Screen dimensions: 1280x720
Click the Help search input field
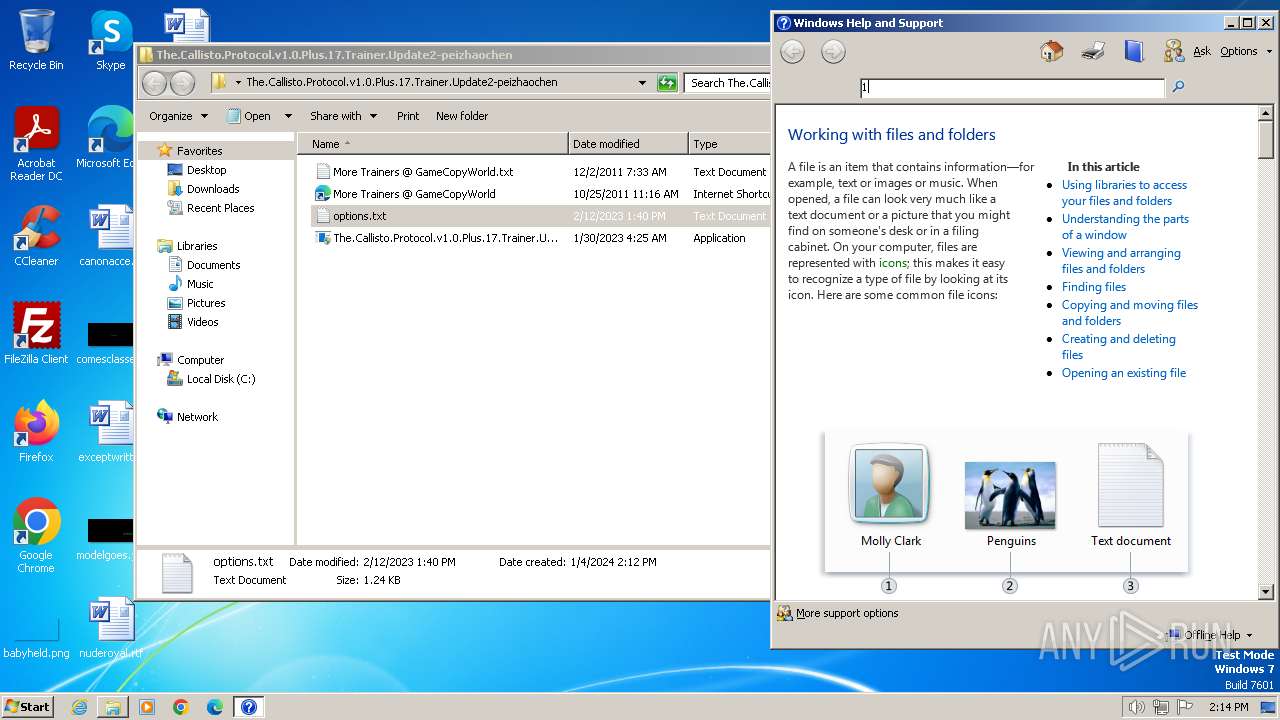coord(1012,87)
